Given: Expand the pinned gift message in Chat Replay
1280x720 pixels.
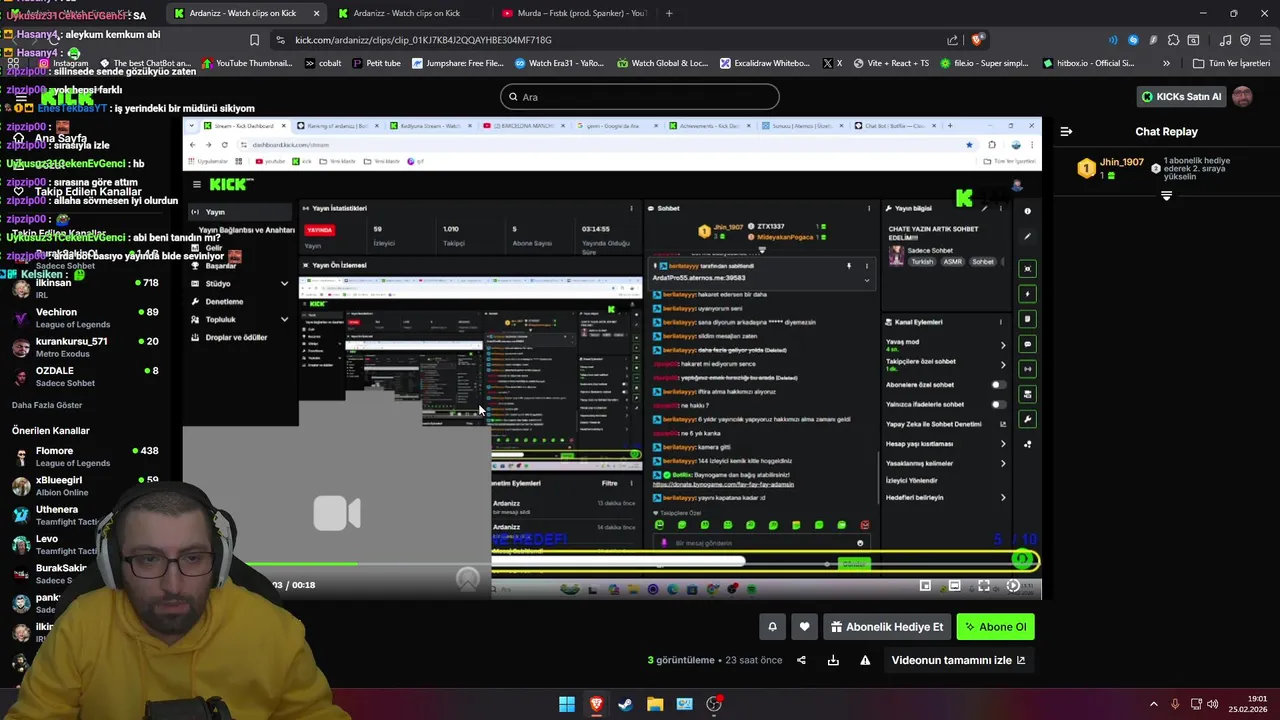Looking at the screenshot, I should pos(1166,196).
